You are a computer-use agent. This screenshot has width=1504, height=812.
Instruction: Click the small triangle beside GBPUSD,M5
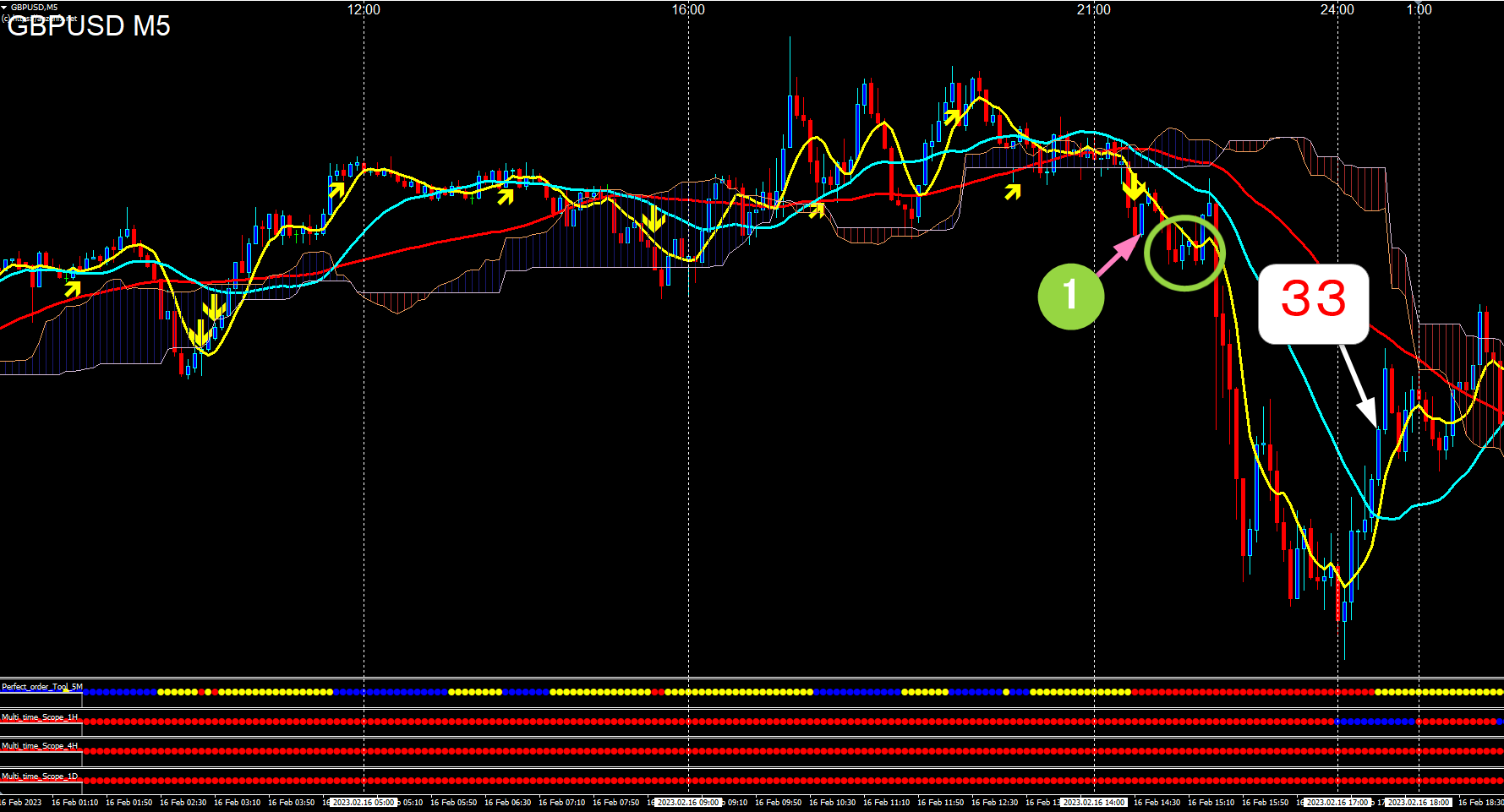pos(4,7)
